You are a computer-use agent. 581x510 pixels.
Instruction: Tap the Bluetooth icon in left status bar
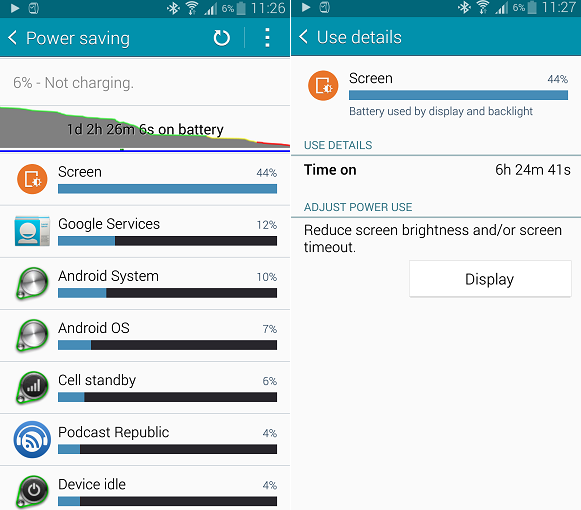(x=173, y=8)
